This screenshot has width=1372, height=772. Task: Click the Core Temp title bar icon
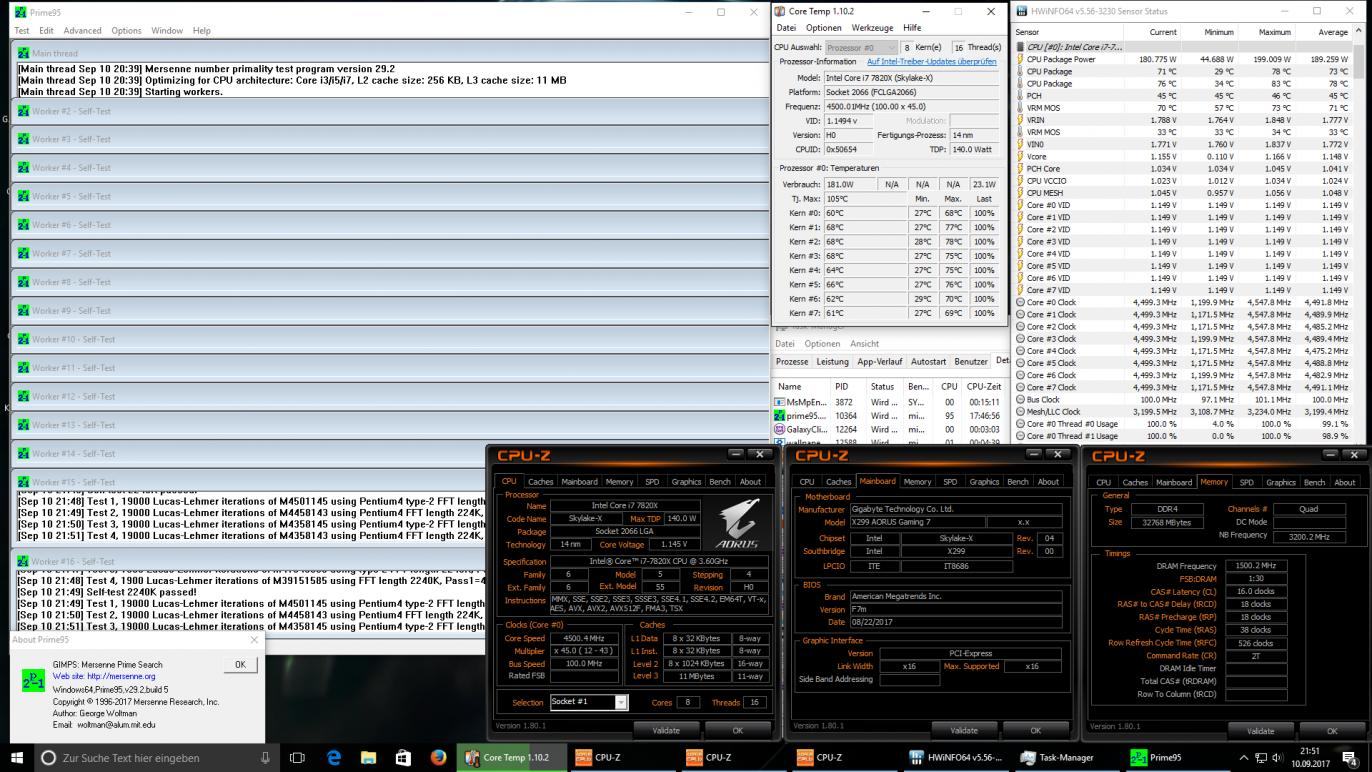pos(780,11)
